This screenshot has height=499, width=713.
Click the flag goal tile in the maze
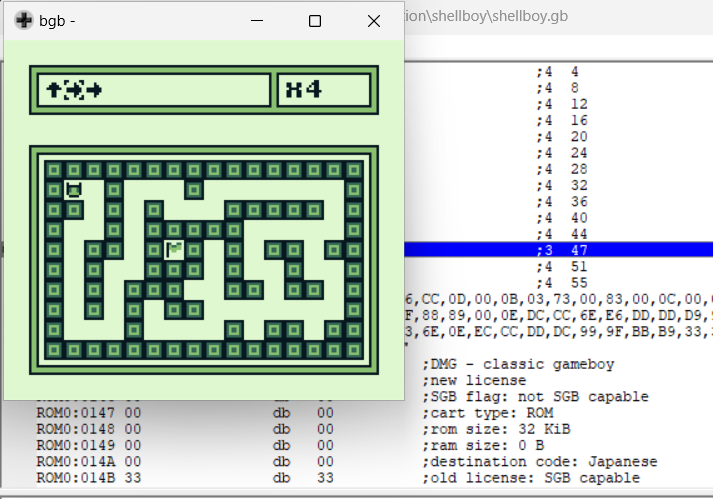pyautogui.click(x=174, y=249)
